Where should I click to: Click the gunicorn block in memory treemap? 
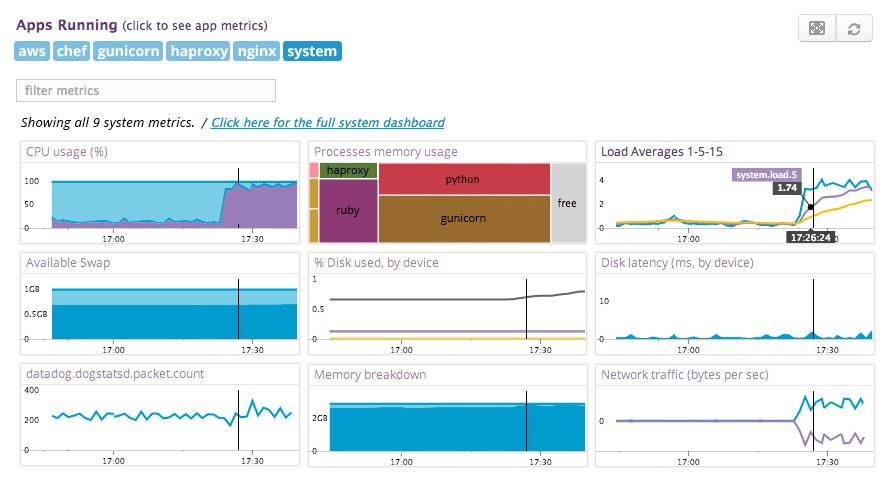point(463,218)
